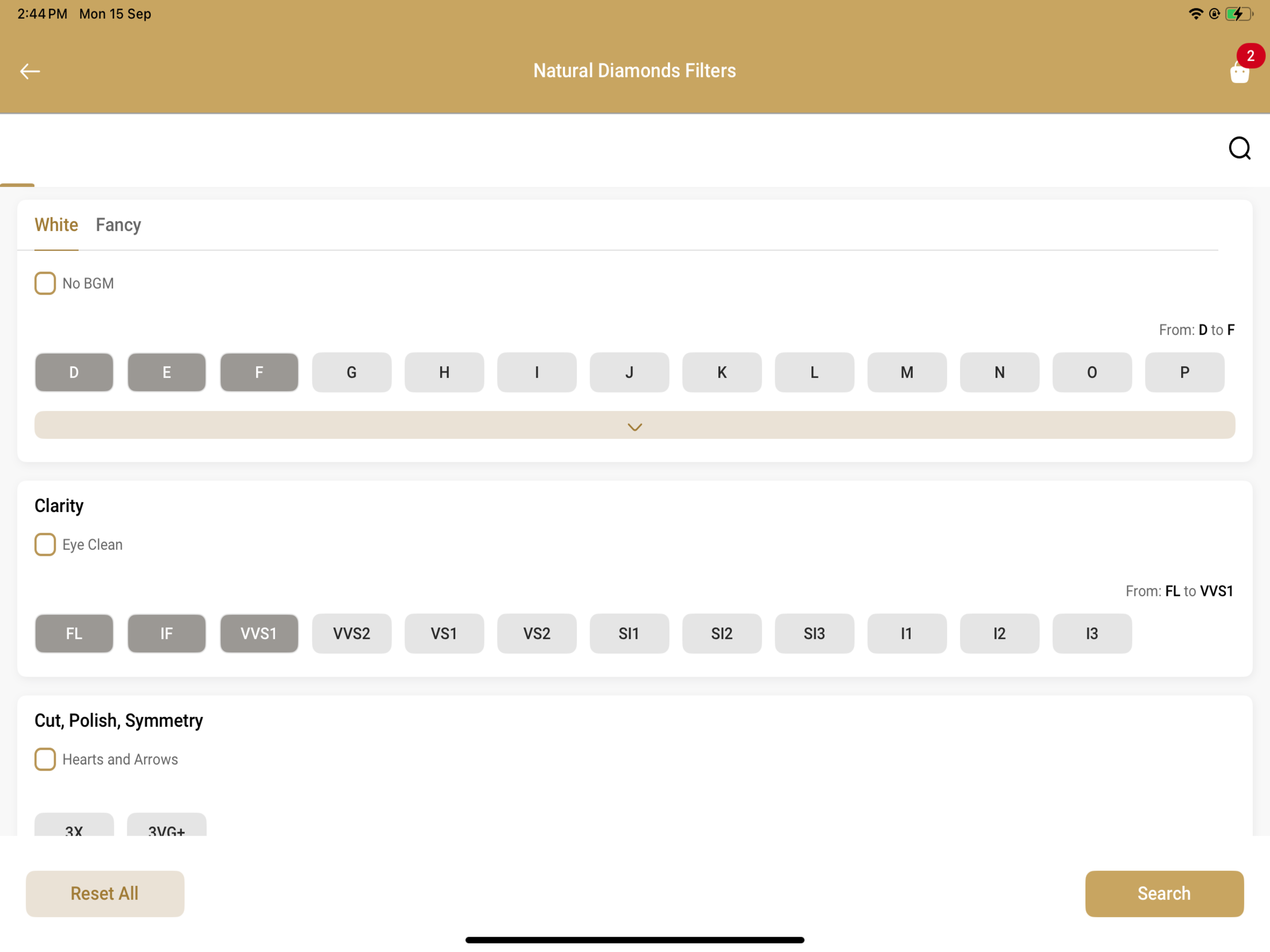
Task: Select color grade K
Action: pyautogui.click(x=721, y=372)
